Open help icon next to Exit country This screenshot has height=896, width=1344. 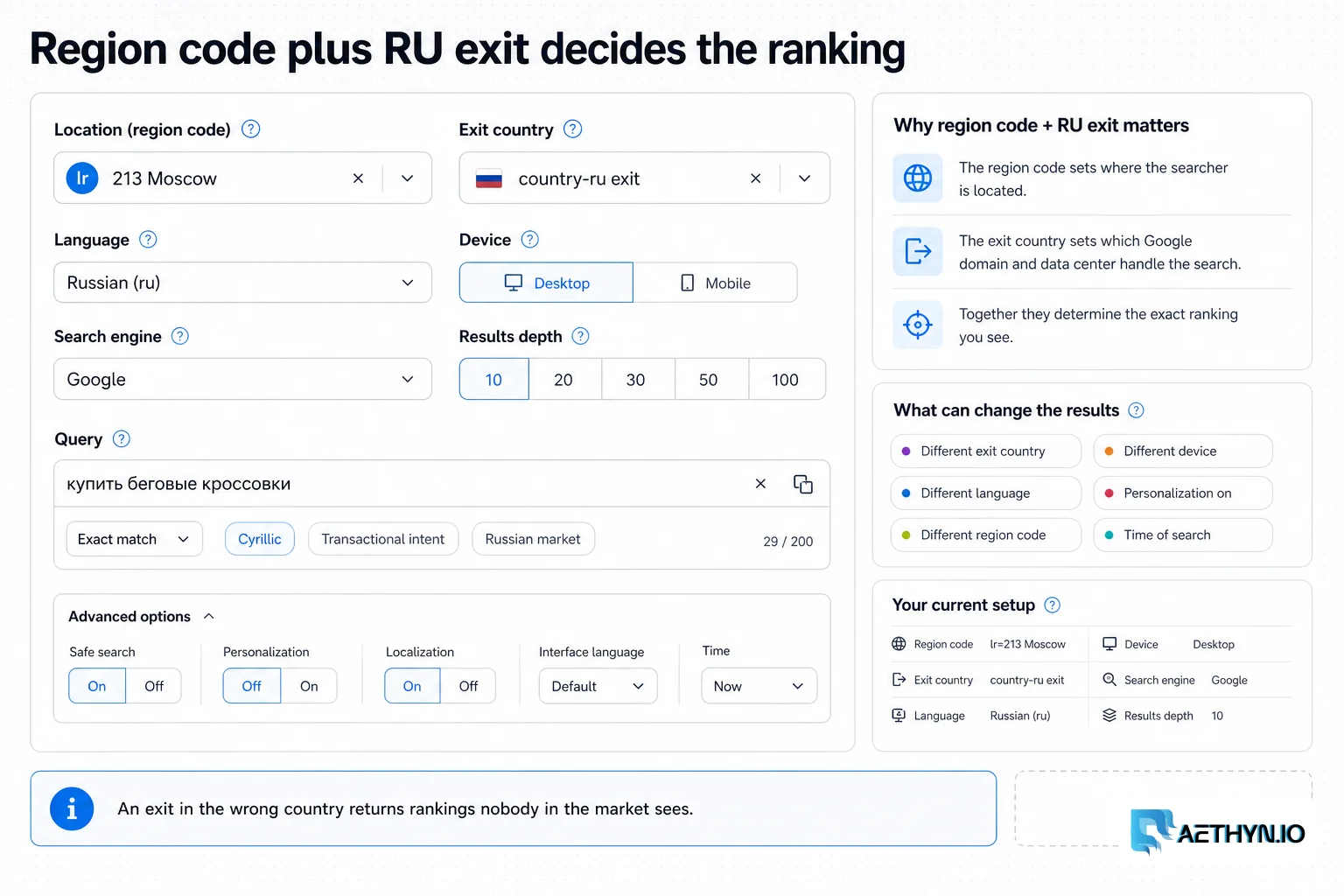[572, 129]
